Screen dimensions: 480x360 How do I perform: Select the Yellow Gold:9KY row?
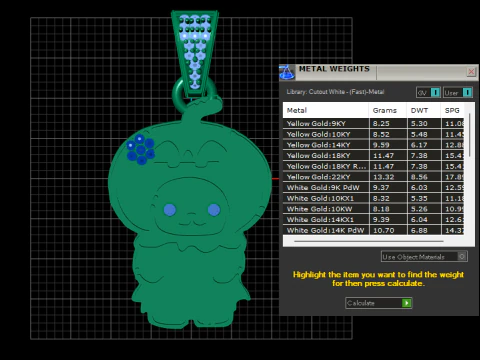(373, 123)
